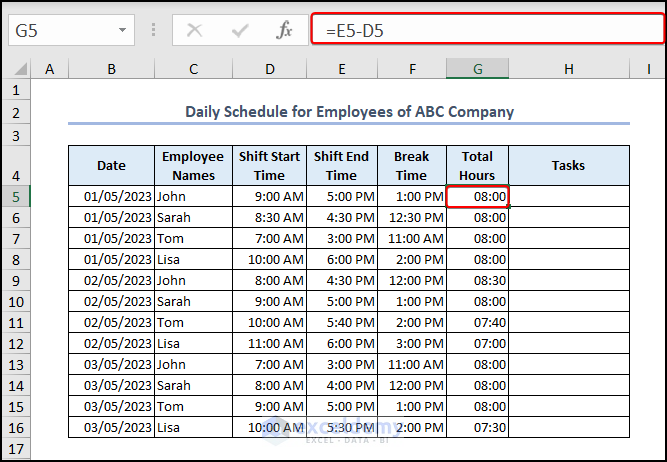The height and width of the screenshot is (462, 667).
Task: Select column H header
Action: point(568,69)
